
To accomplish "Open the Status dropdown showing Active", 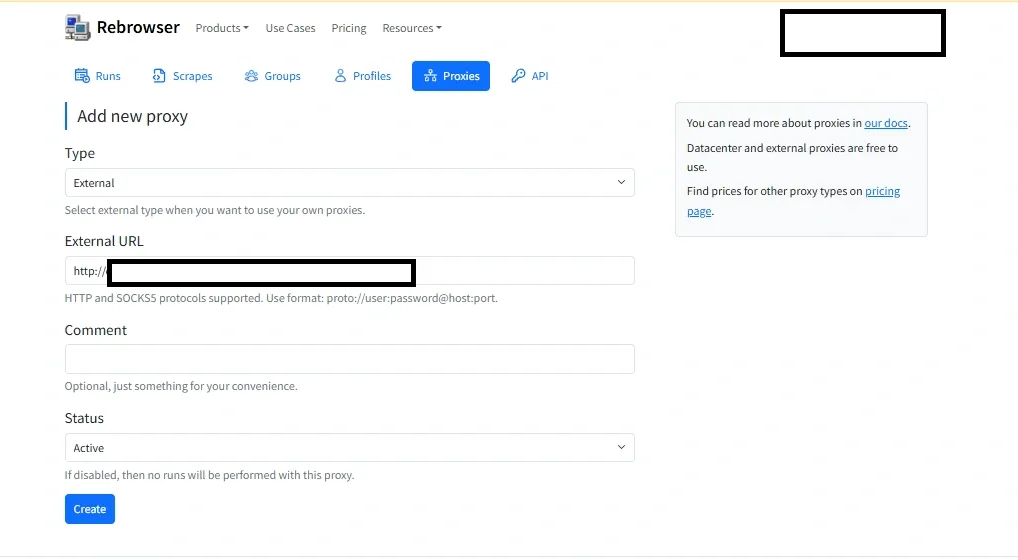I will click(x=349, y=447).
